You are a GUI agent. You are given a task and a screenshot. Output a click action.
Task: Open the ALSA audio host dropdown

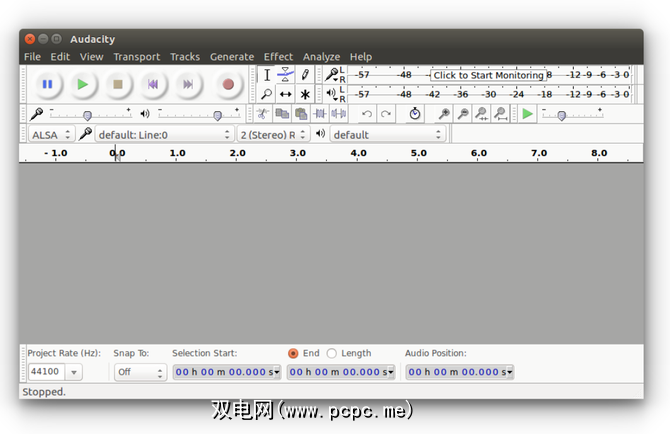pyautogui.click(x=50, y=134)
